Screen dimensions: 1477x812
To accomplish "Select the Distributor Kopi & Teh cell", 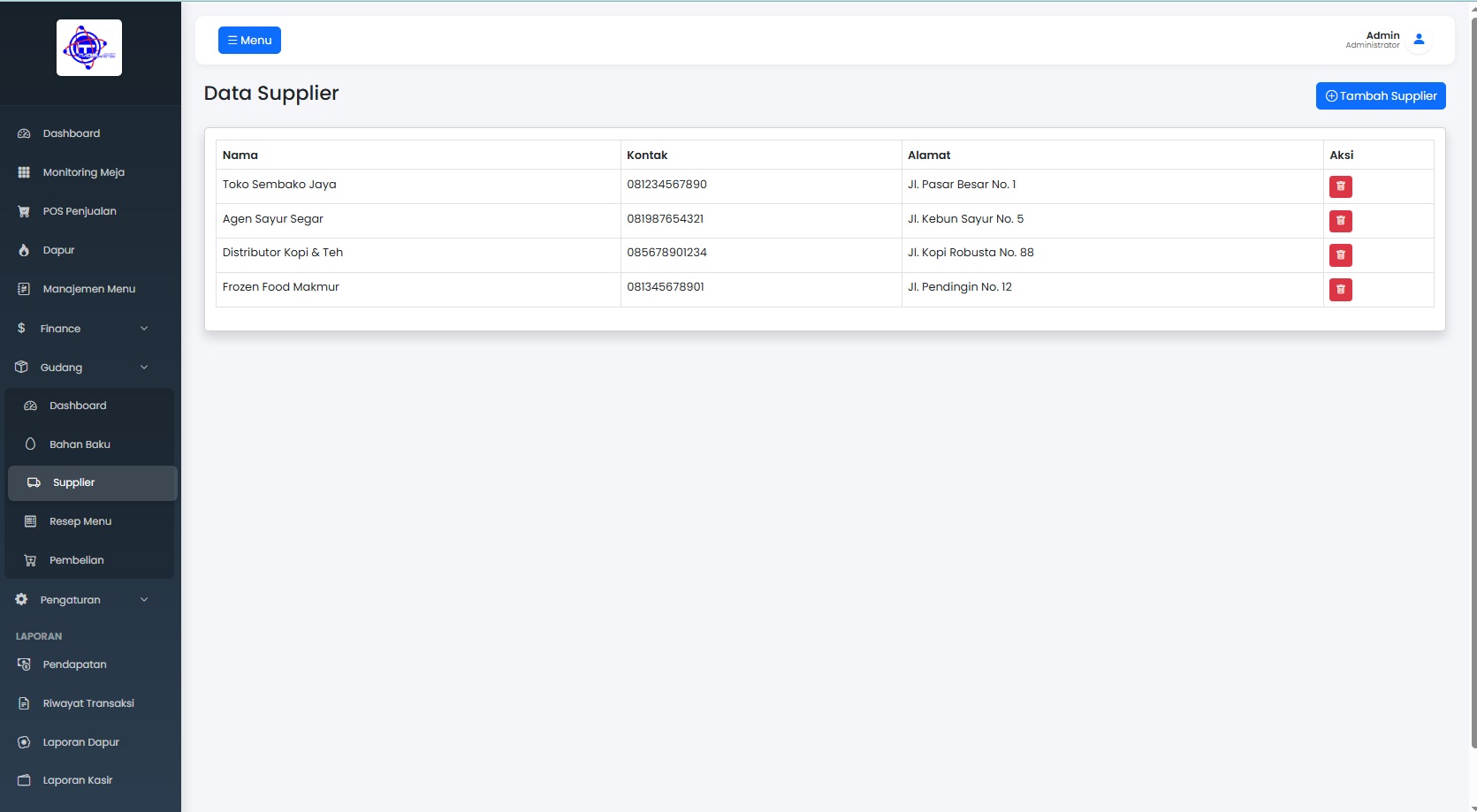I will 418,255.
